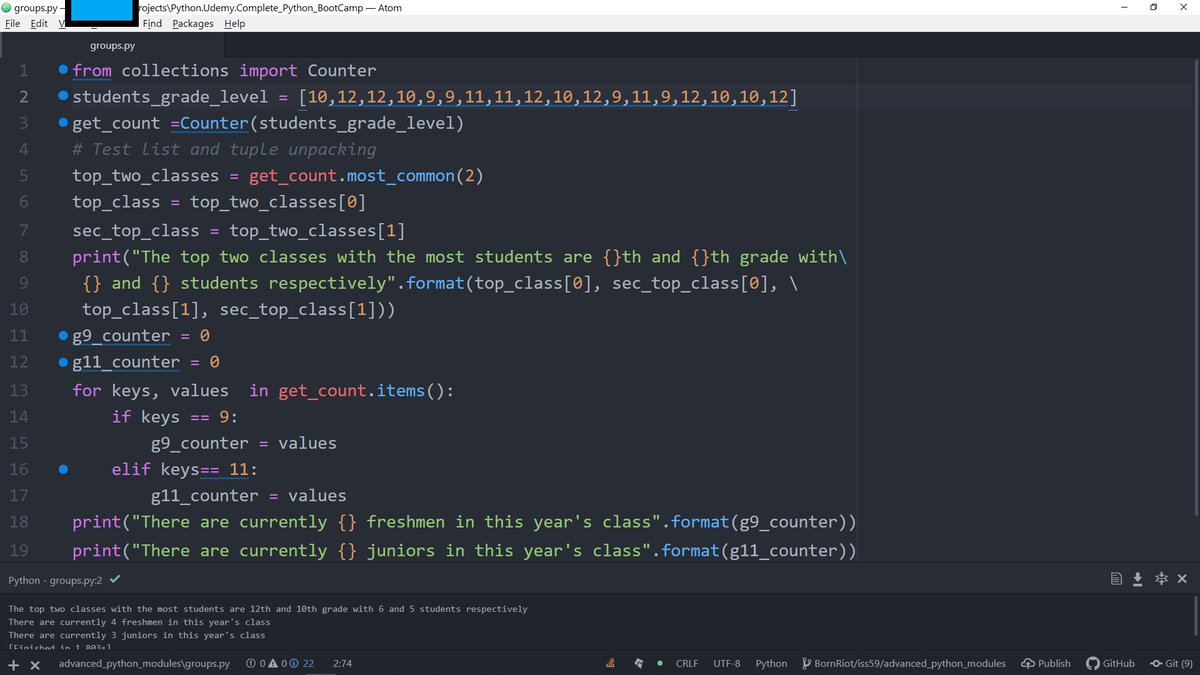Click the lint dot beside line 16
The height and width of the screenshot is (675, 1200).
[63, 467]
